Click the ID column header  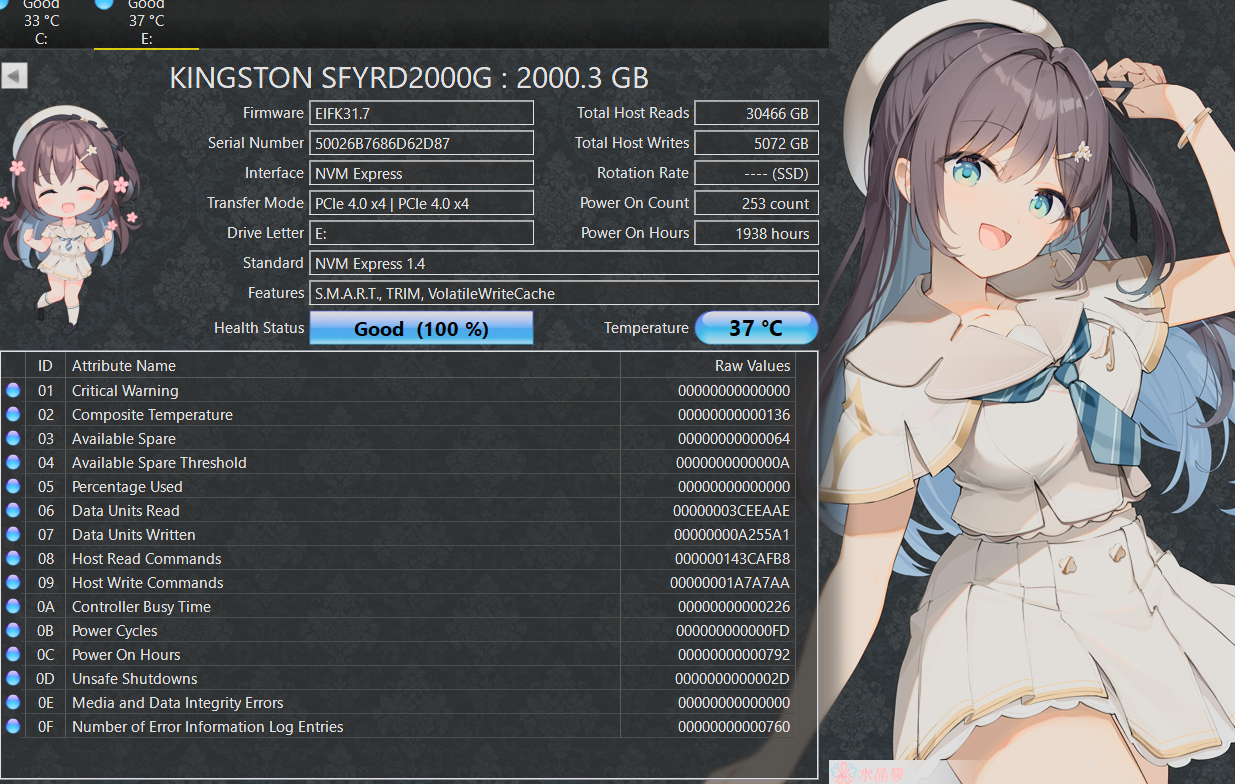[x=45, y=366]
